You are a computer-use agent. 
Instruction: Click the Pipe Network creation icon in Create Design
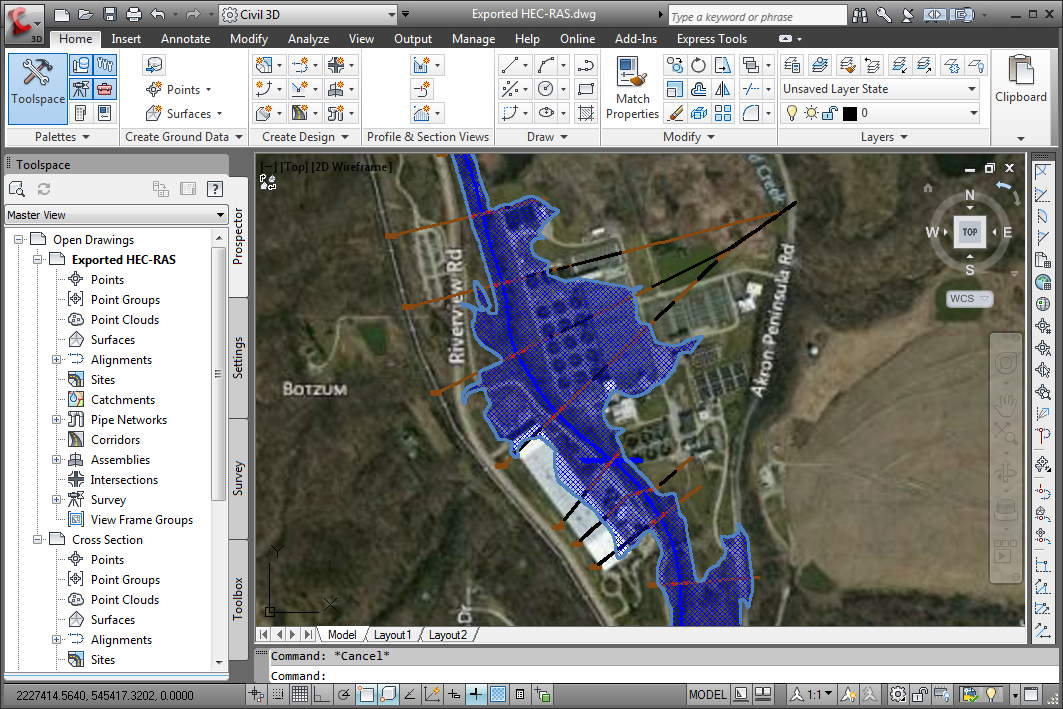(336, 113)
